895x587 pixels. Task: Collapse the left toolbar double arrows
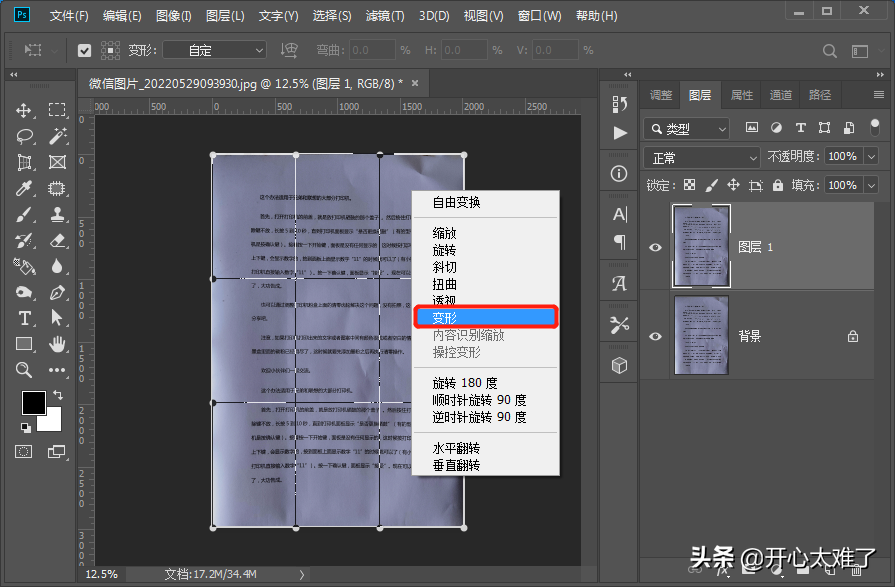14,74
